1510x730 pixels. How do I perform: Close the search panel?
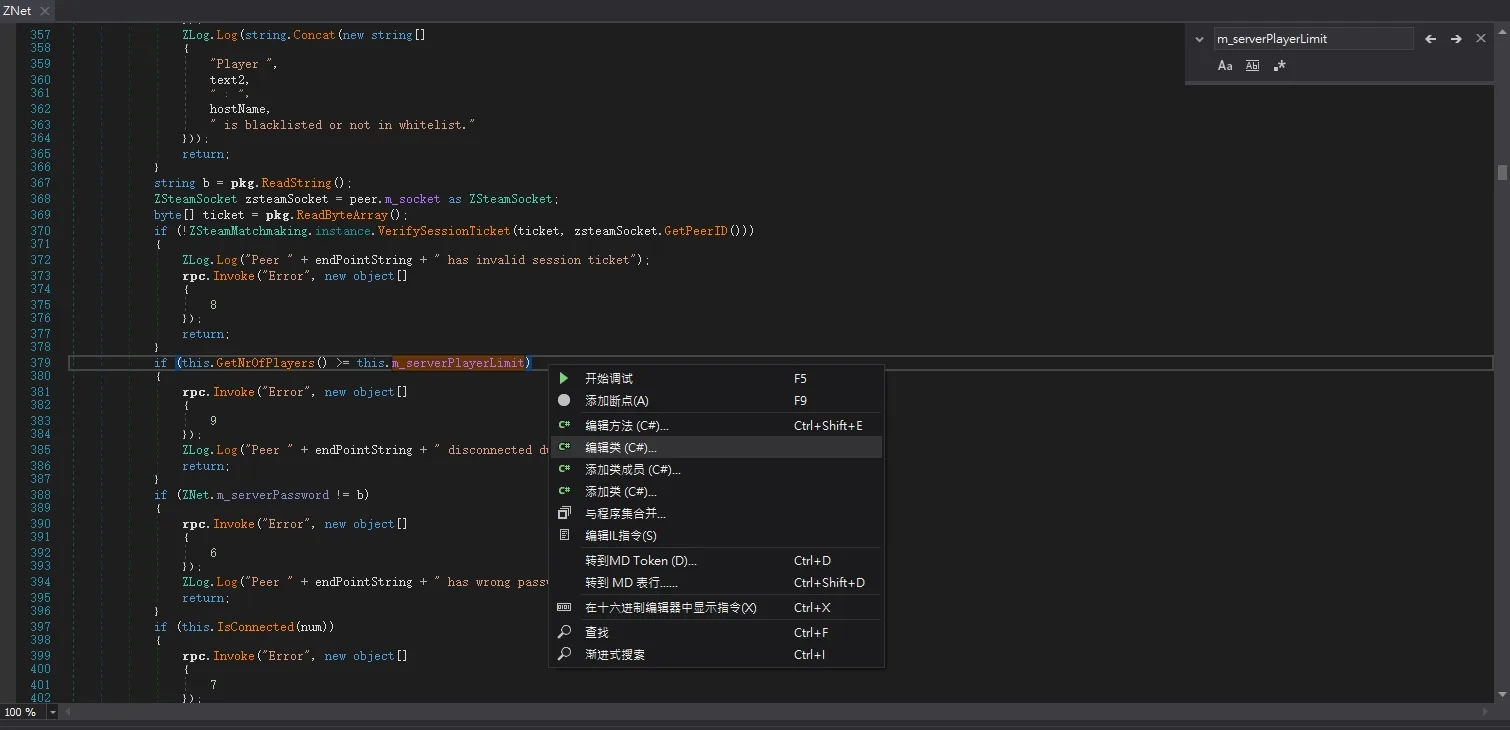[1481, 39]
